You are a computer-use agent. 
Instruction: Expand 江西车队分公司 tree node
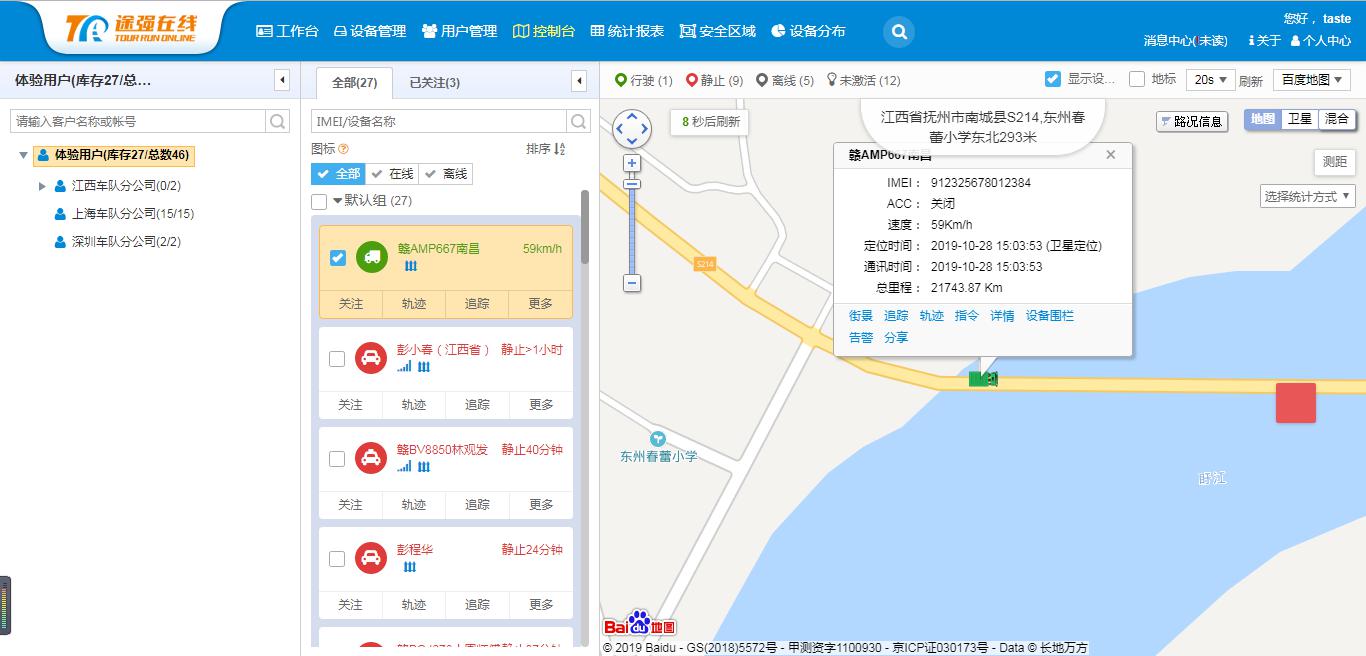42,186
